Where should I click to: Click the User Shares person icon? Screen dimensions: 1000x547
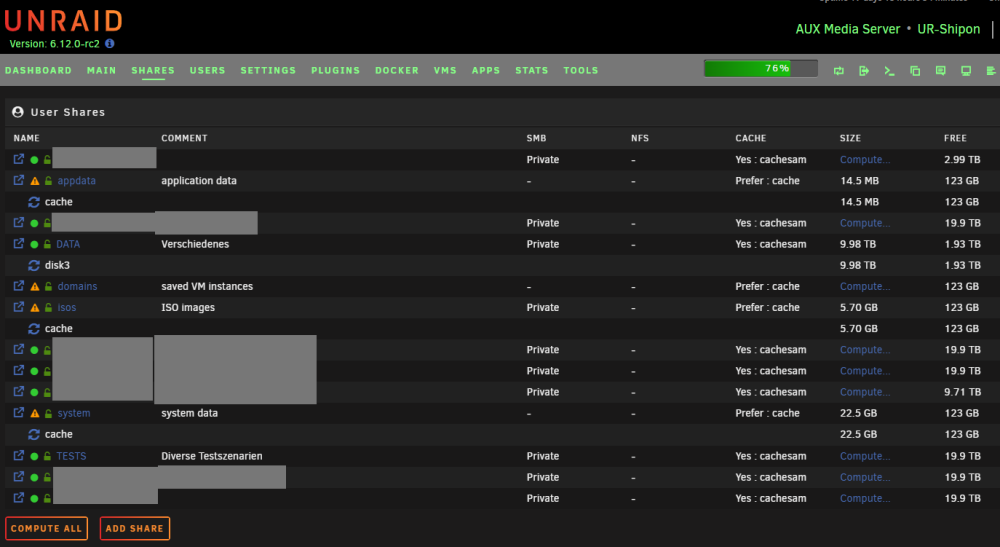[x=18, y=112]
